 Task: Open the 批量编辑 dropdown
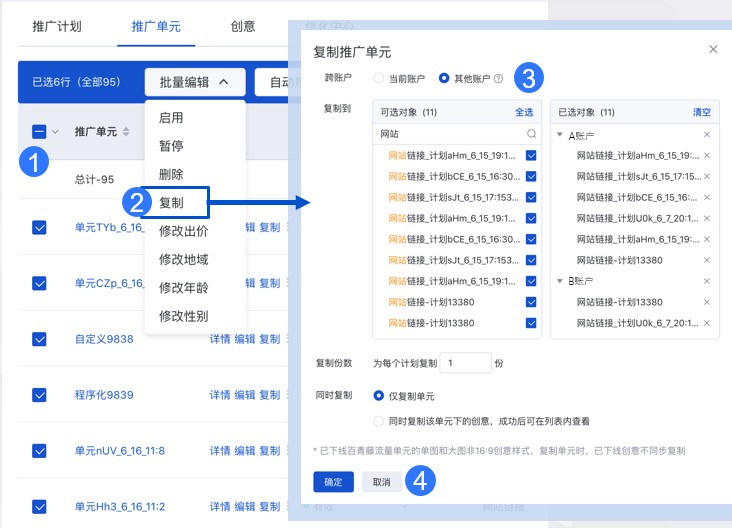(x=194, y=82)
